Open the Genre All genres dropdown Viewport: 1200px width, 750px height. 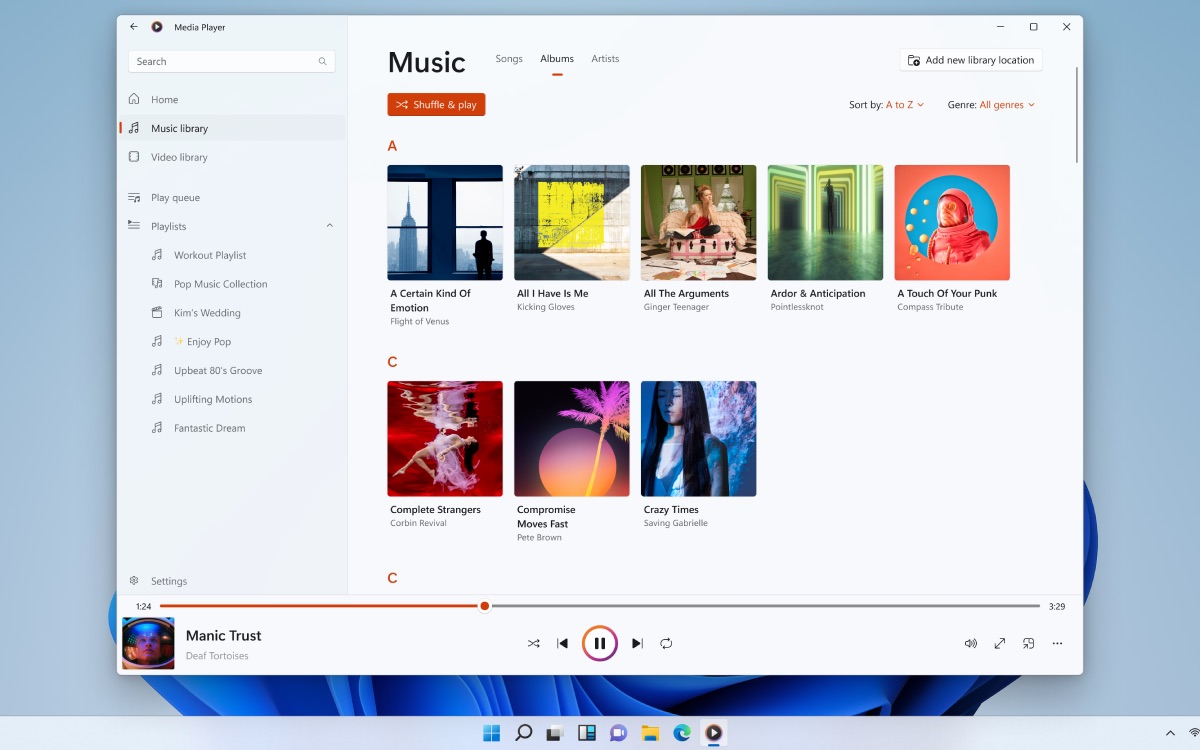coord(1006,105)
